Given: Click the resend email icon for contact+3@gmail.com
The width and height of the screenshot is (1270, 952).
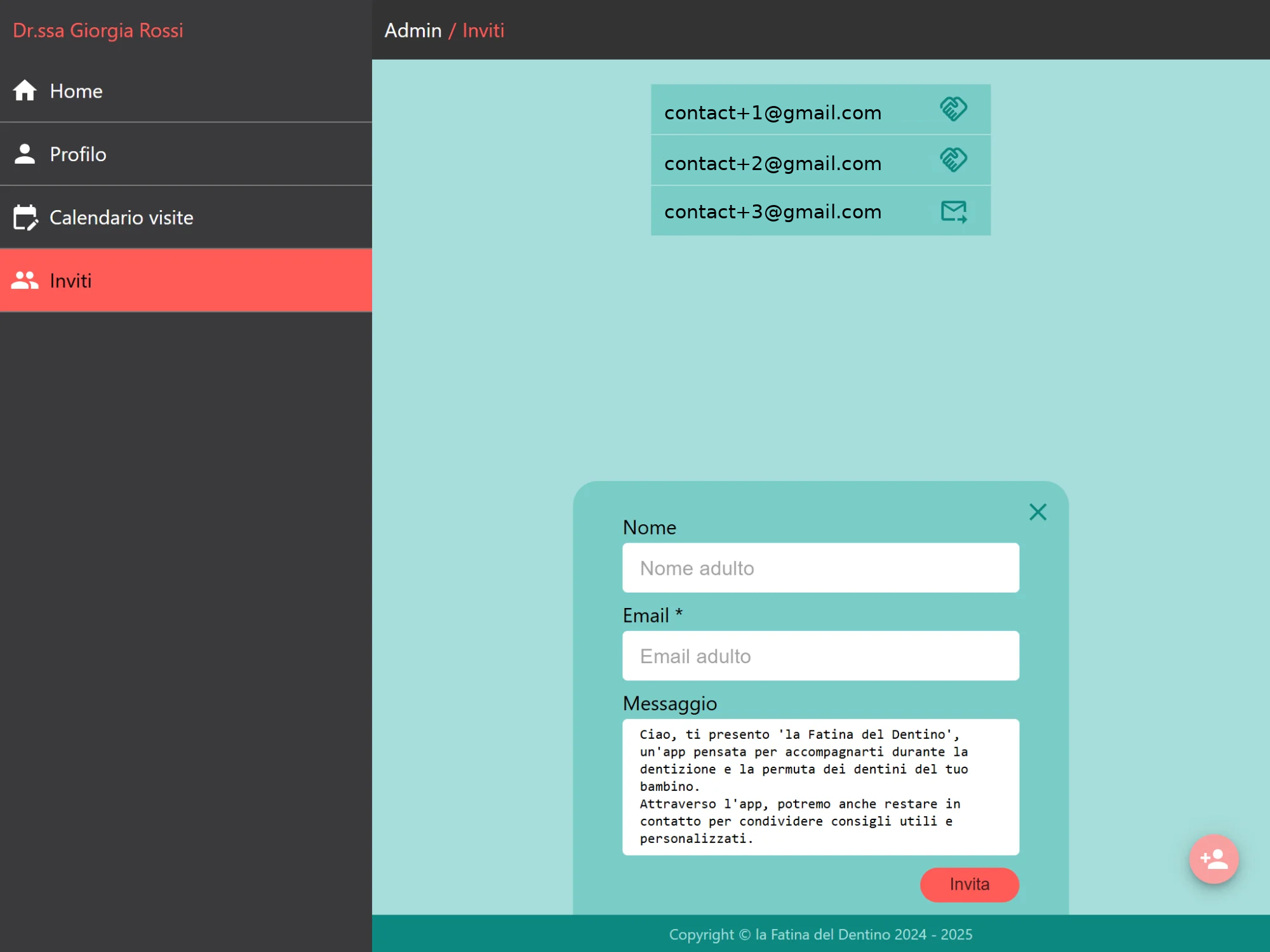Looking at the screenshot, I should click(x=953, y=211).
